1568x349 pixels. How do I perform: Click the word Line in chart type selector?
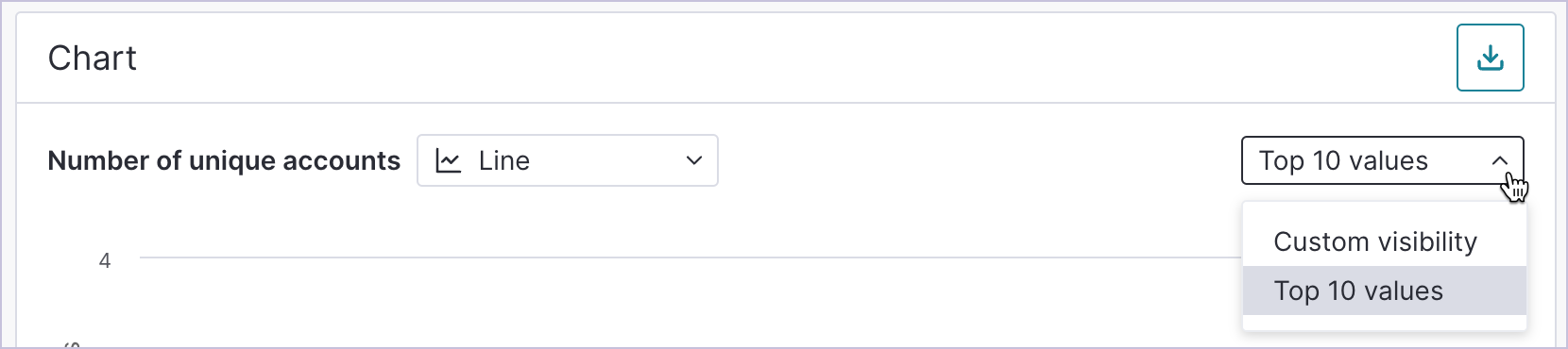[x=504, y=161]
